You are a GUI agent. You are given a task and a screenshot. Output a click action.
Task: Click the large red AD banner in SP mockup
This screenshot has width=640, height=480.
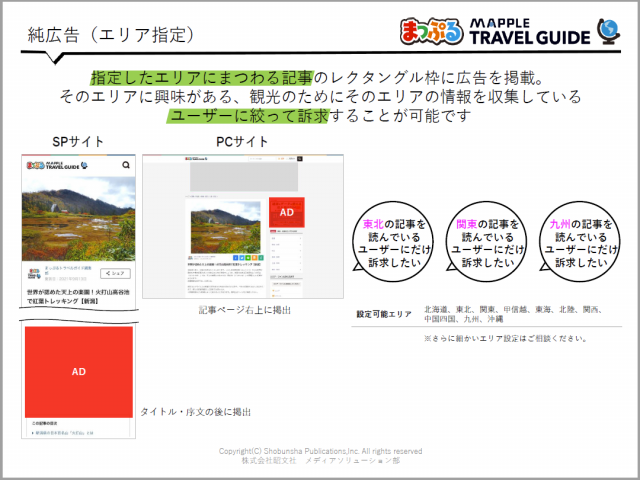point(78,370)
